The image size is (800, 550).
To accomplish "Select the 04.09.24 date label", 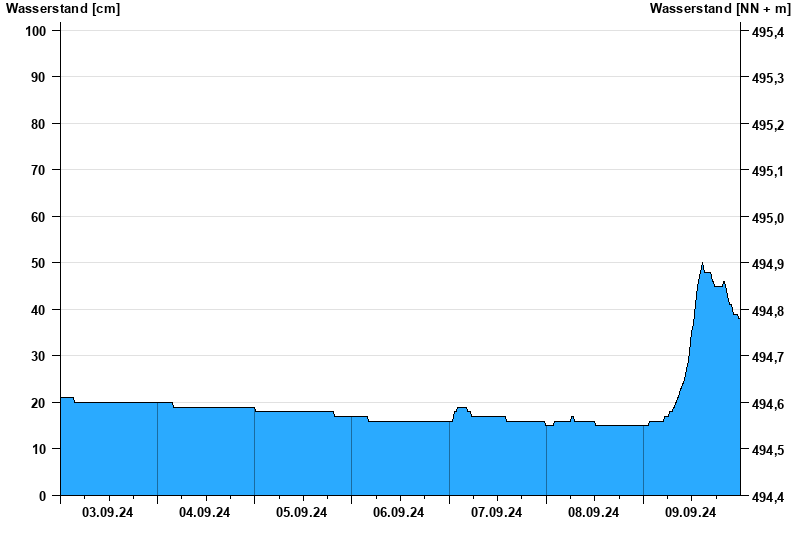I will pyautogui.click(x=205, y=513).
